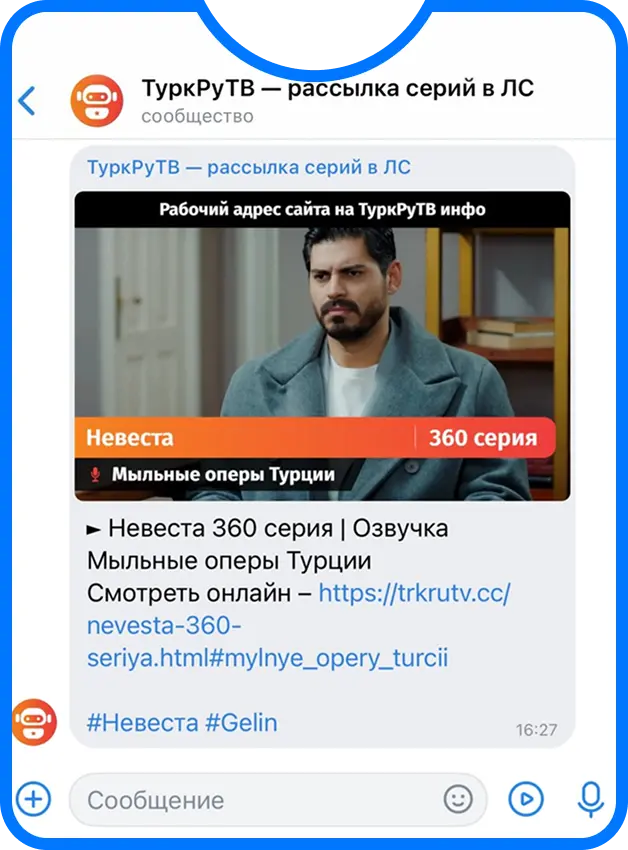Tap the Невеста orange title banner
The width and height of the screenshot is (628, 850).
244,437
